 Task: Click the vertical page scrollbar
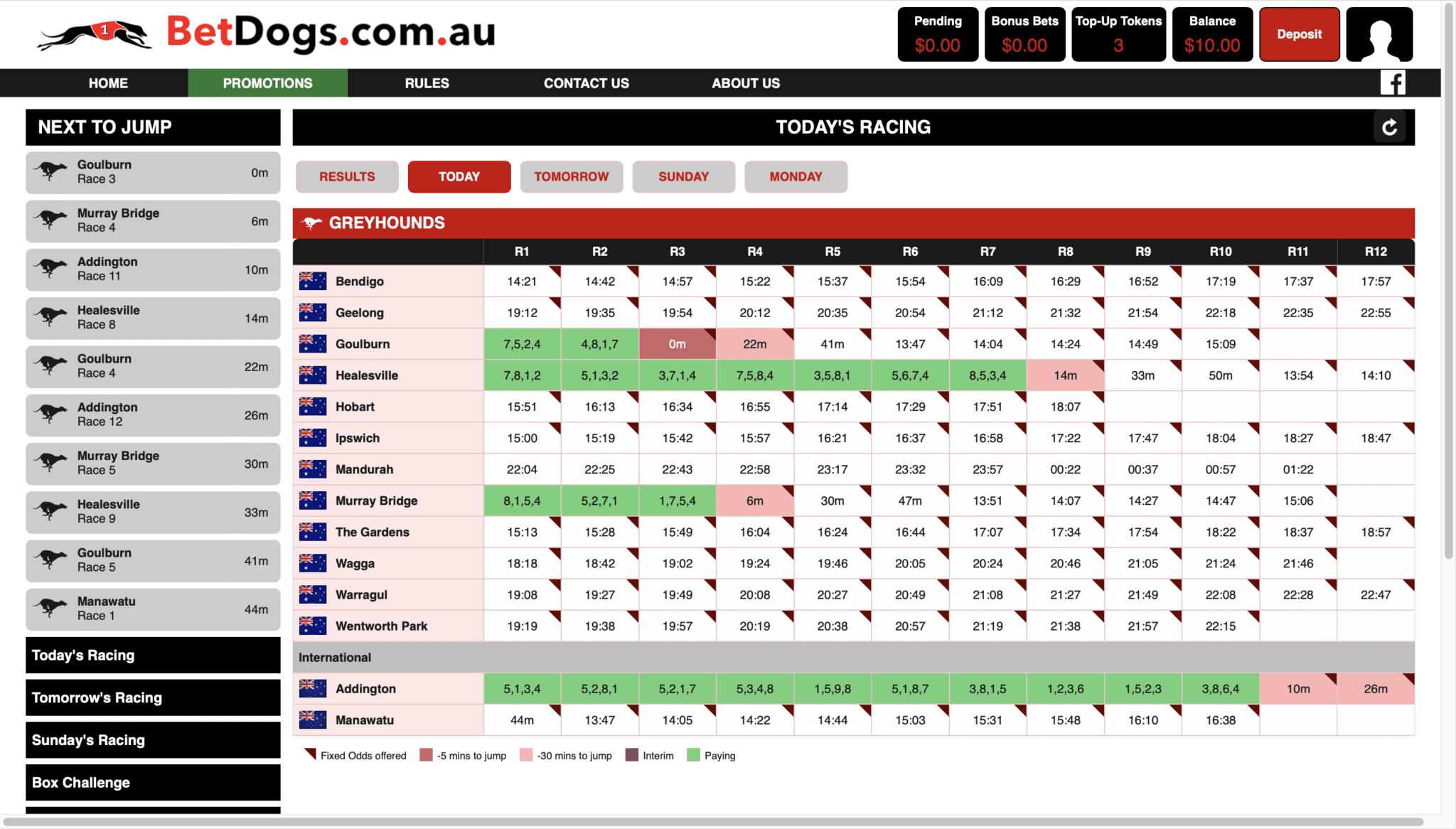pyautogui.click(x=1448, y=281)
